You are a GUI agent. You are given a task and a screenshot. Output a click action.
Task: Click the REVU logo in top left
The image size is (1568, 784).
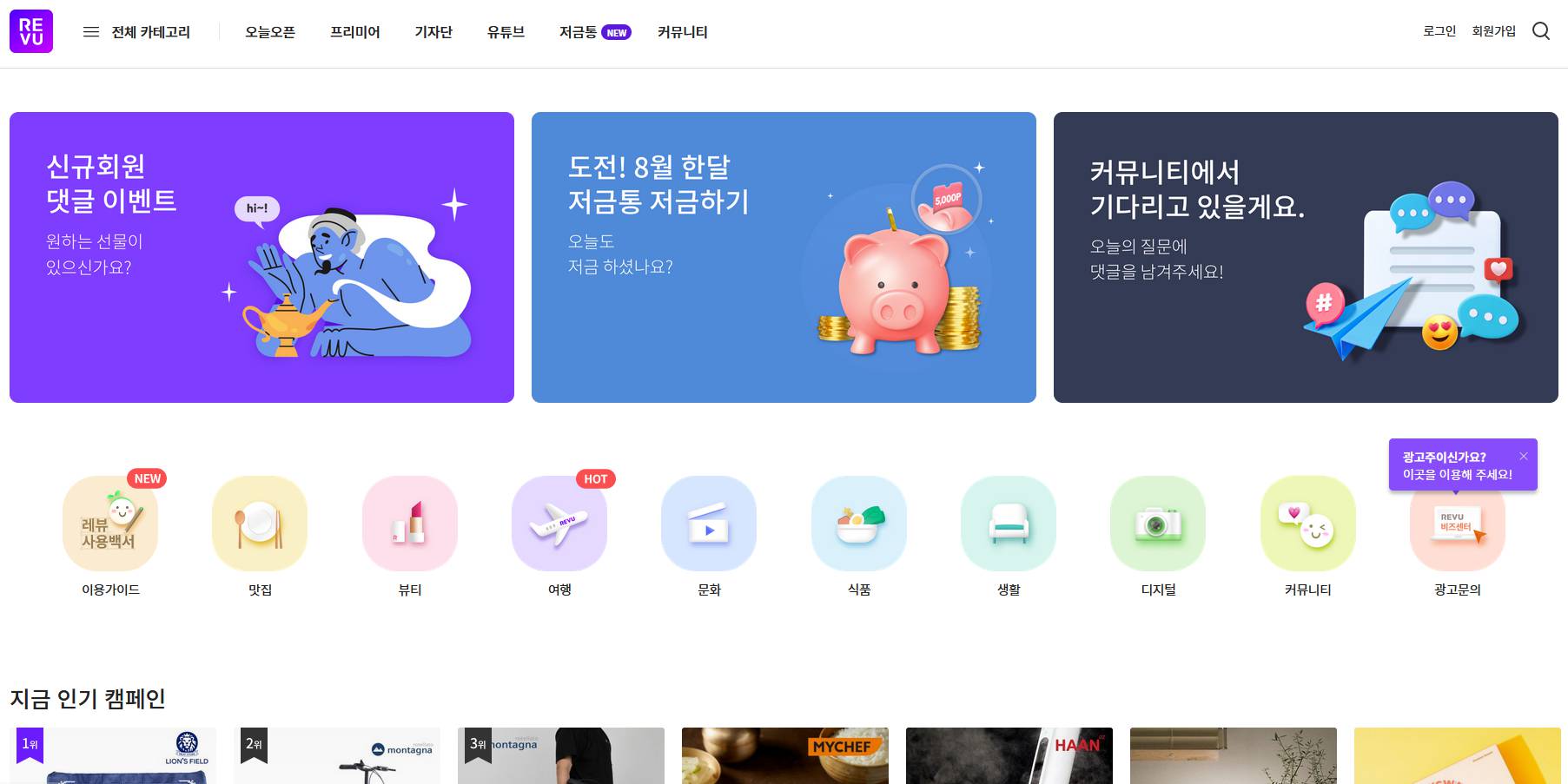[31, 32]
